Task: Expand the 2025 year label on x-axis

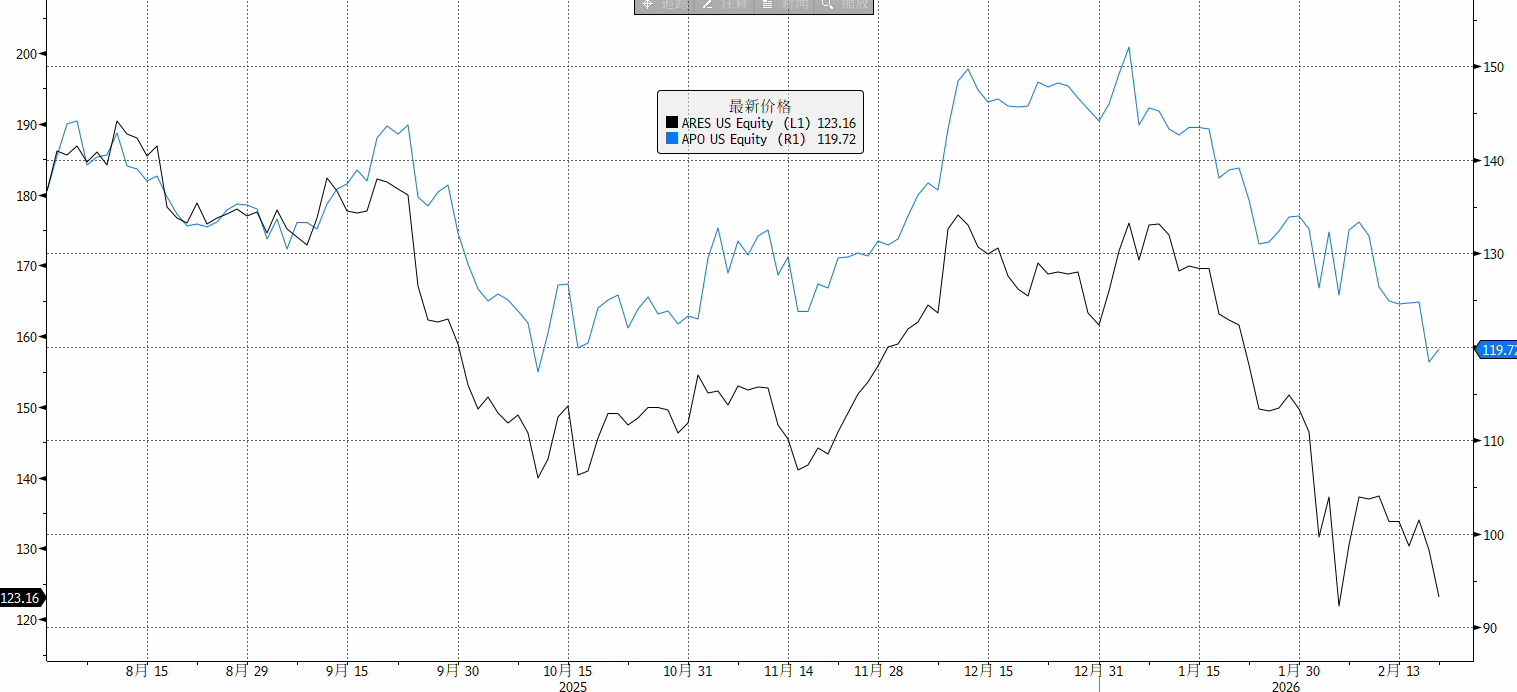Action: [572, 687]
